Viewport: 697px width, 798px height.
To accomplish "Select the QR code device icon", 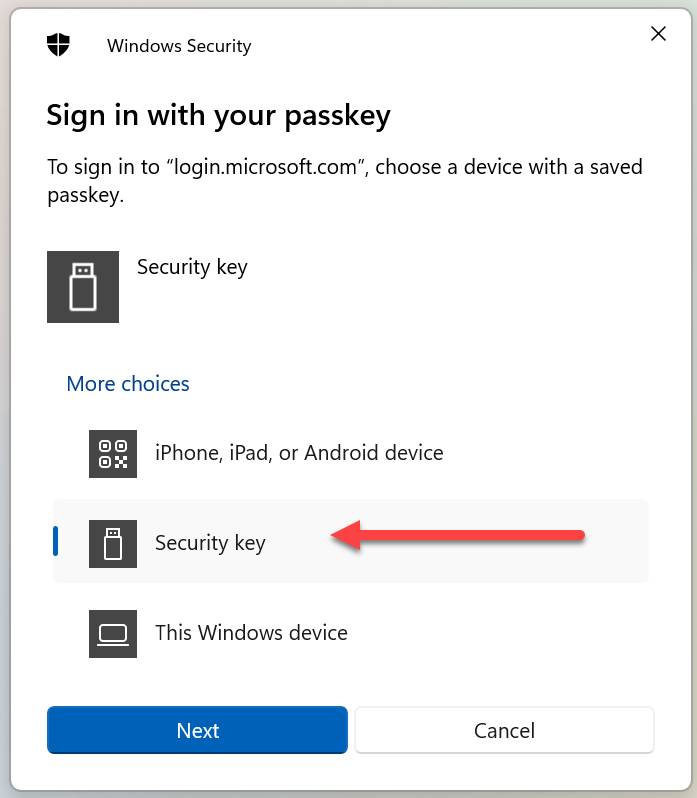I will pos(113,454).
